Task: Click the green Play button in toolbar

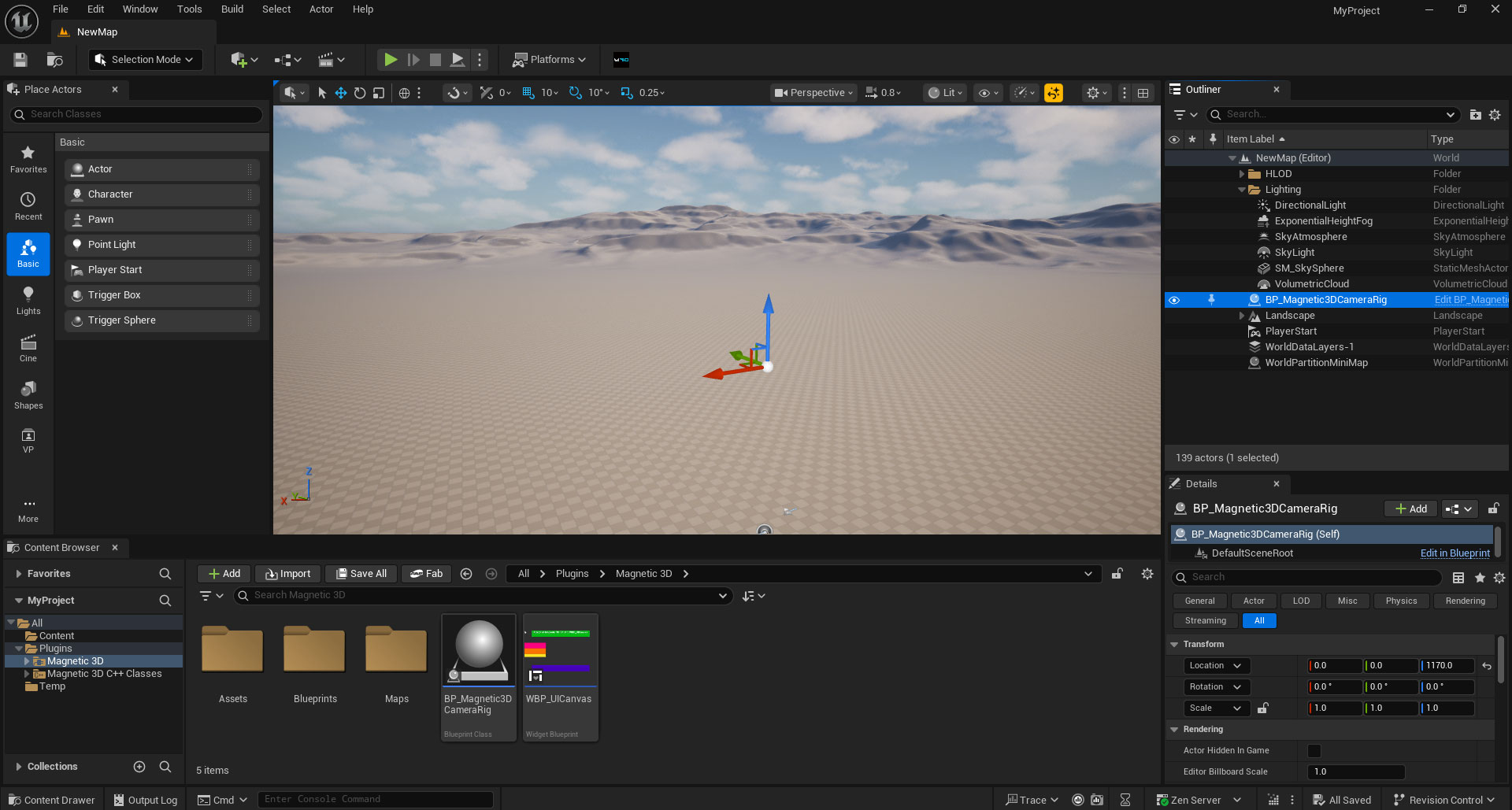Action: coord(390,60)
